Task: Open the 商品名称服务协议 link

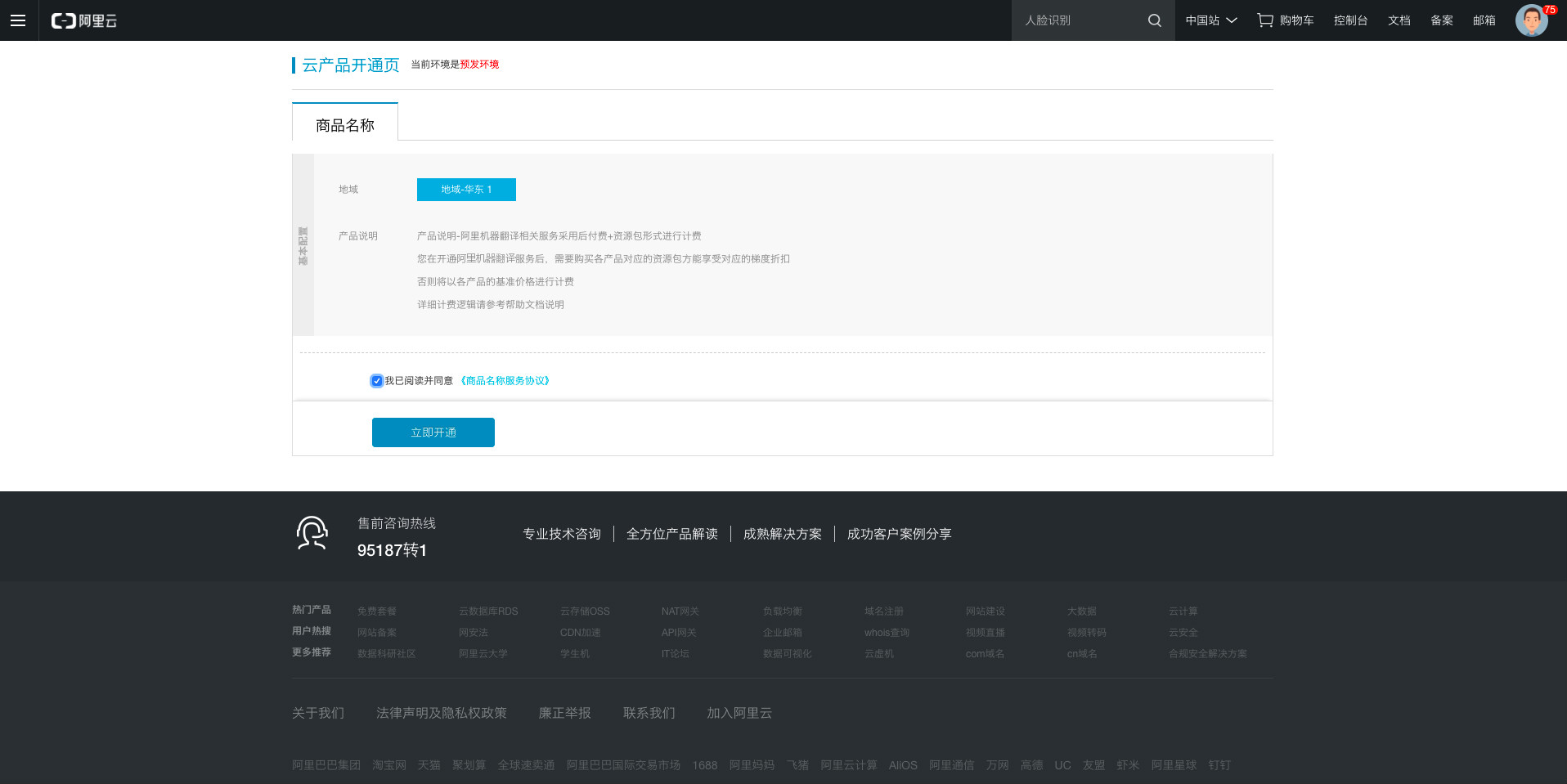Action: pyautogui.click(x=505, y=381)
